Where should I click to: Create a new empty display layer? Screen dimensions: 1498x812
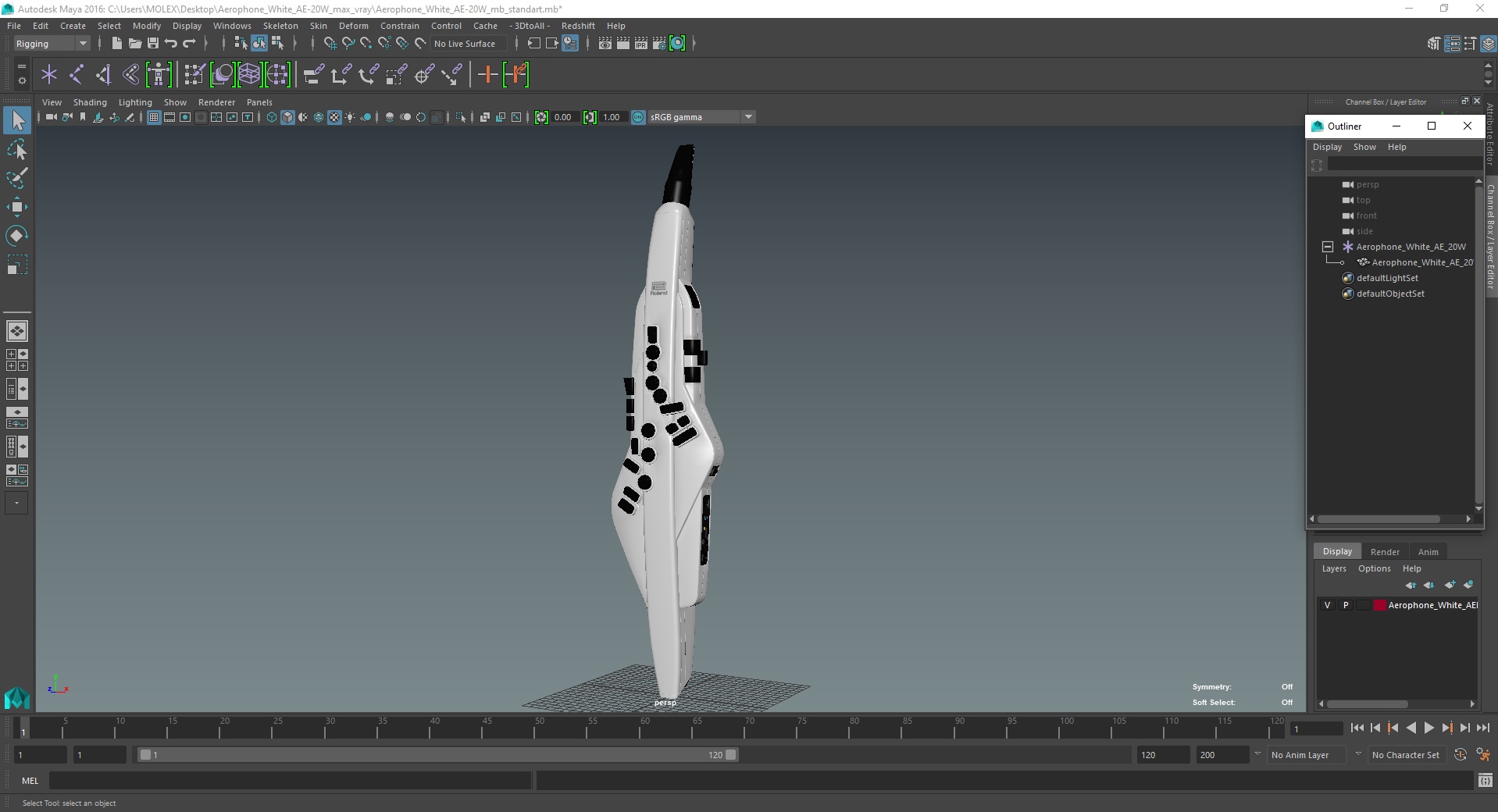(x=1450, y=585)
